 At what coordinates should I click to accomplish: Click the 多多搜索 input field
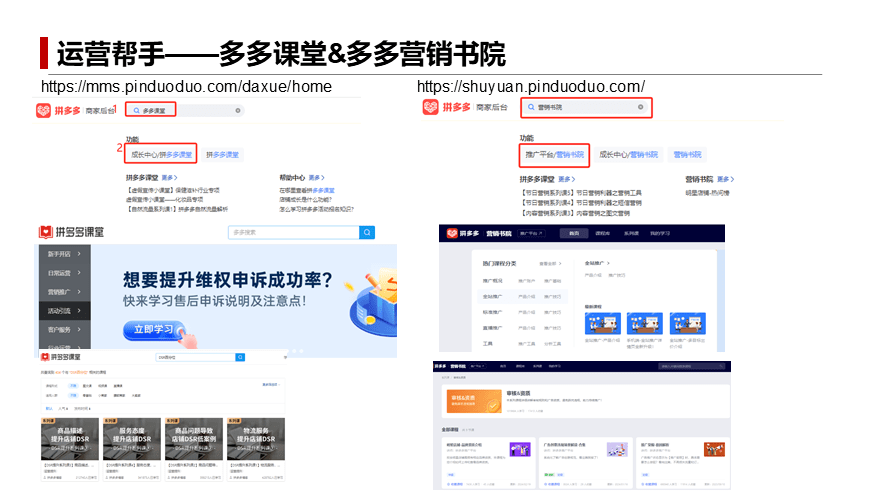(294, 232)
